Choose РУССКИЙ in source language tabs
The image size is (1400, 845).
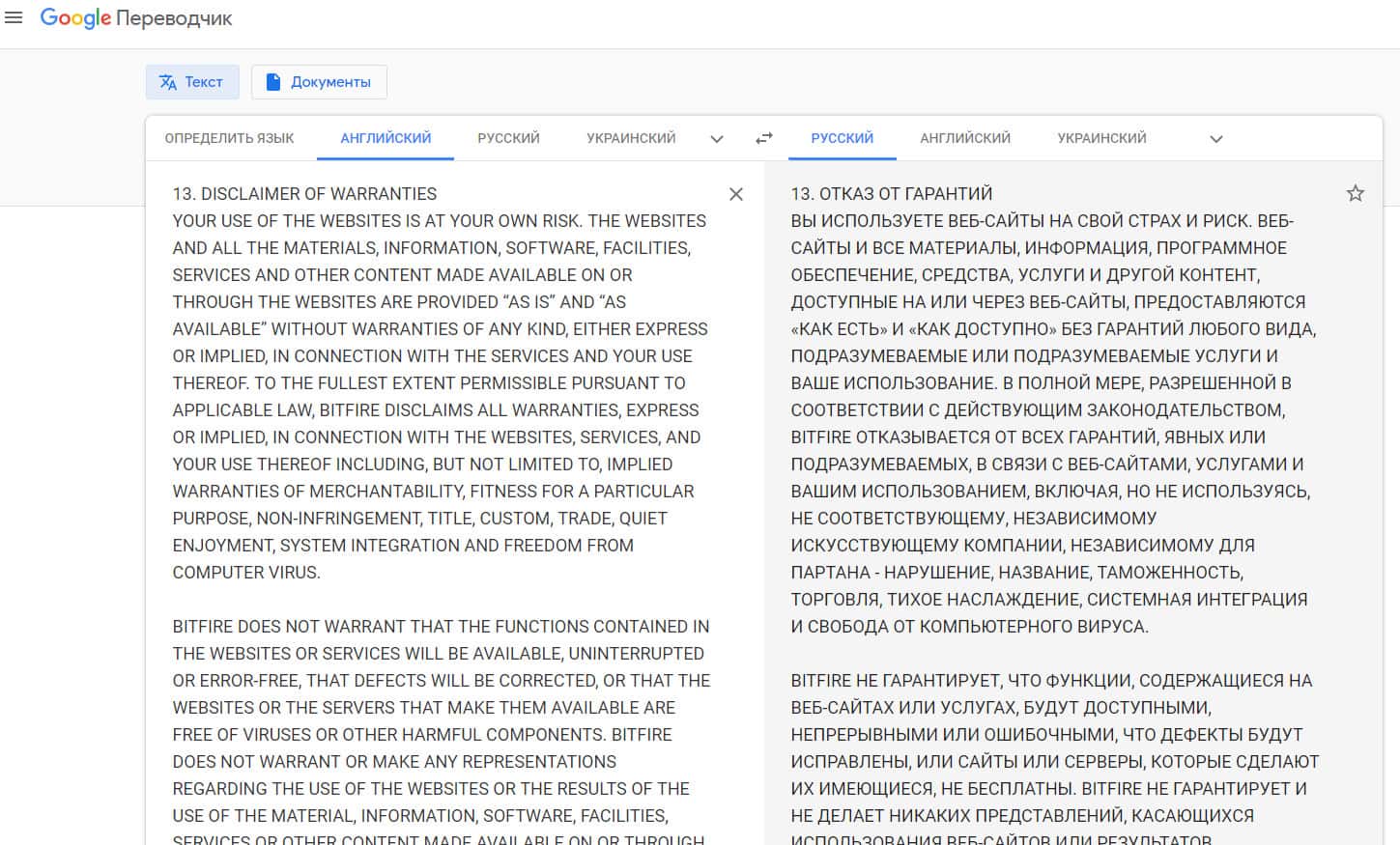coord(508,138)
